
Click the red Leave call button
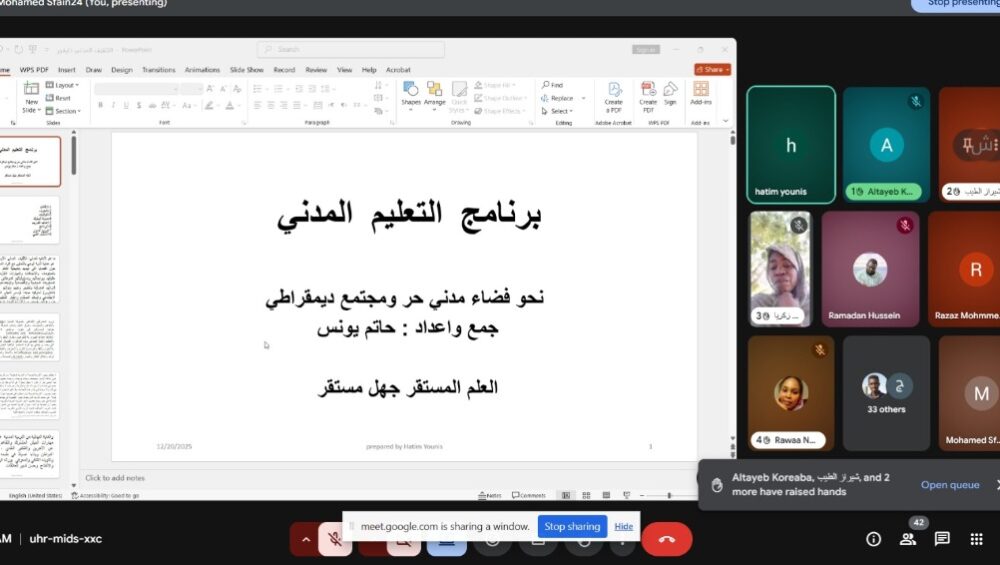(x=666, y=539)
